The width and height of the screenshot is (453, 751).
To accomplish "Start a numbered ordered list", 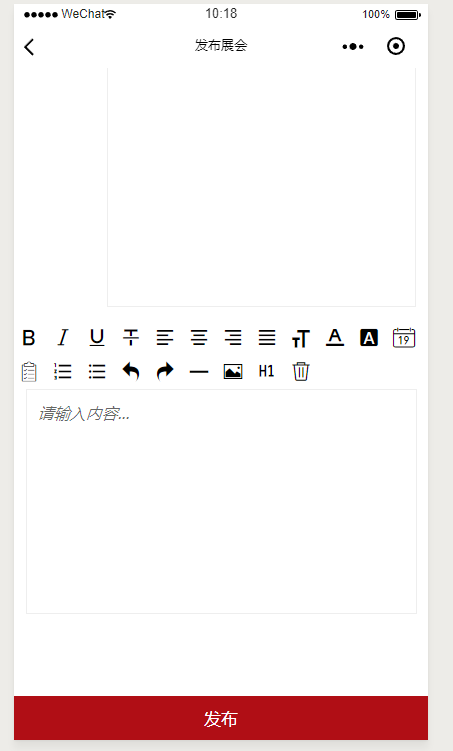I will coord(63,372).
